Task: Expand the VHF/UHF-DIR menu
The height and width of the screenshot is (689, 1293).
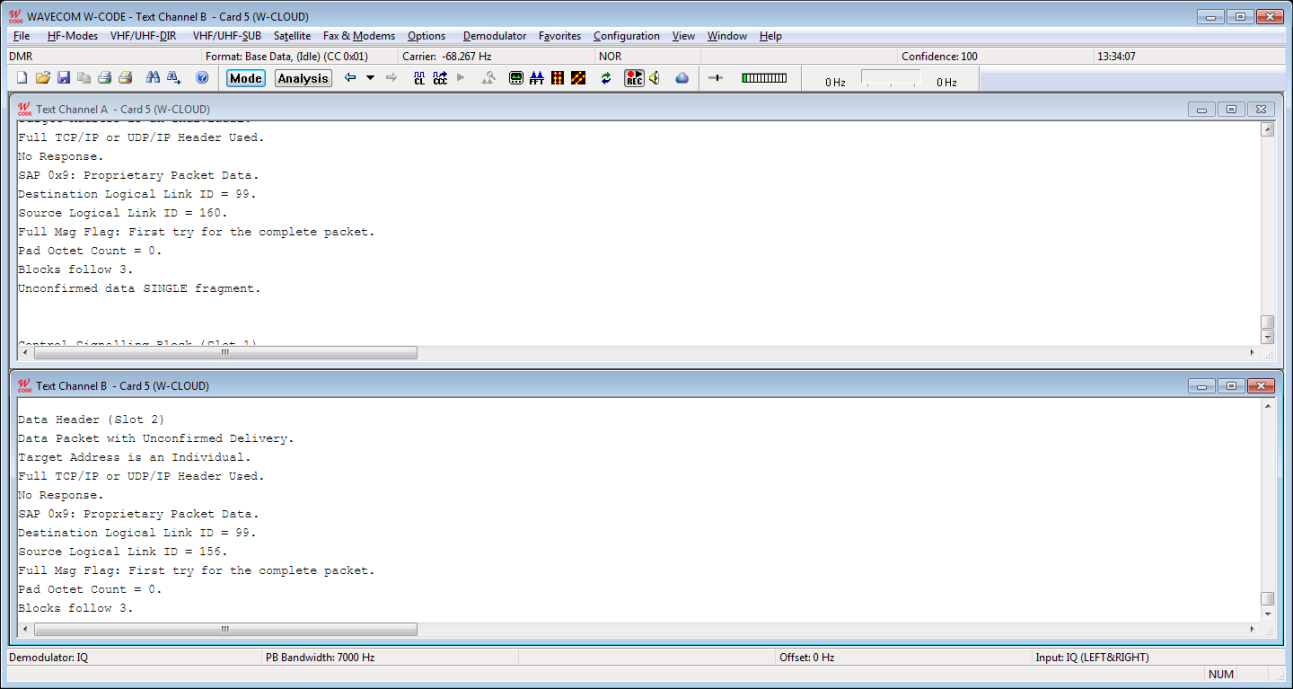Action: pos(143,36)
